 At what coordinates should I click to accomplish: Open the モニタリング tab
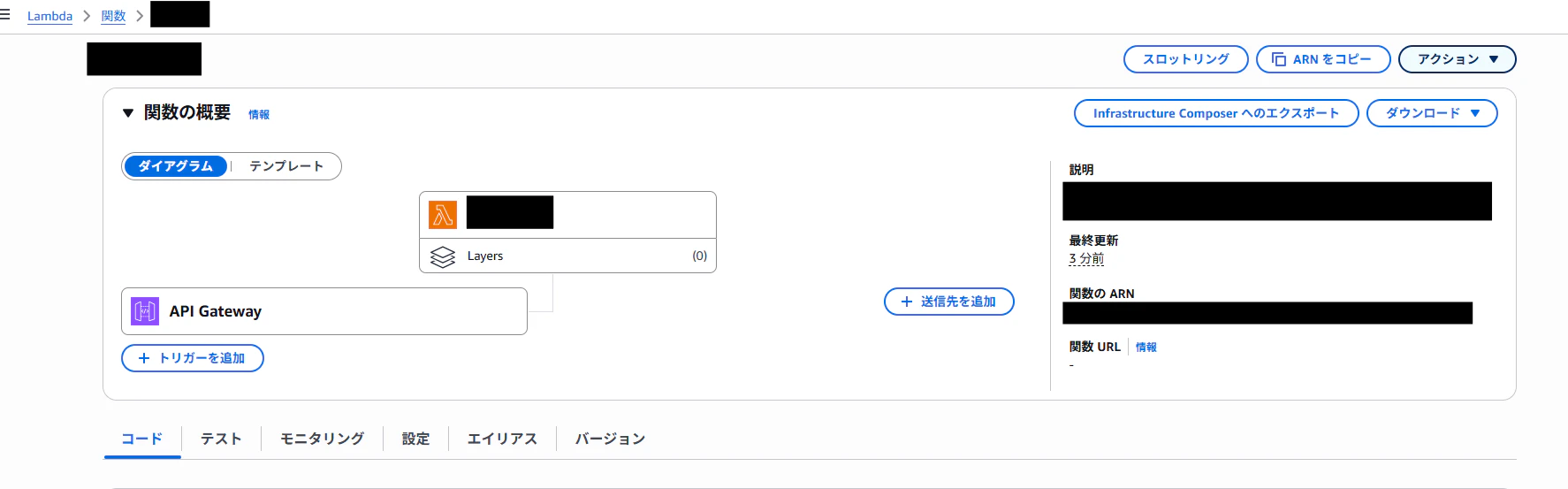pyautogui.click(x=322, y=439)
